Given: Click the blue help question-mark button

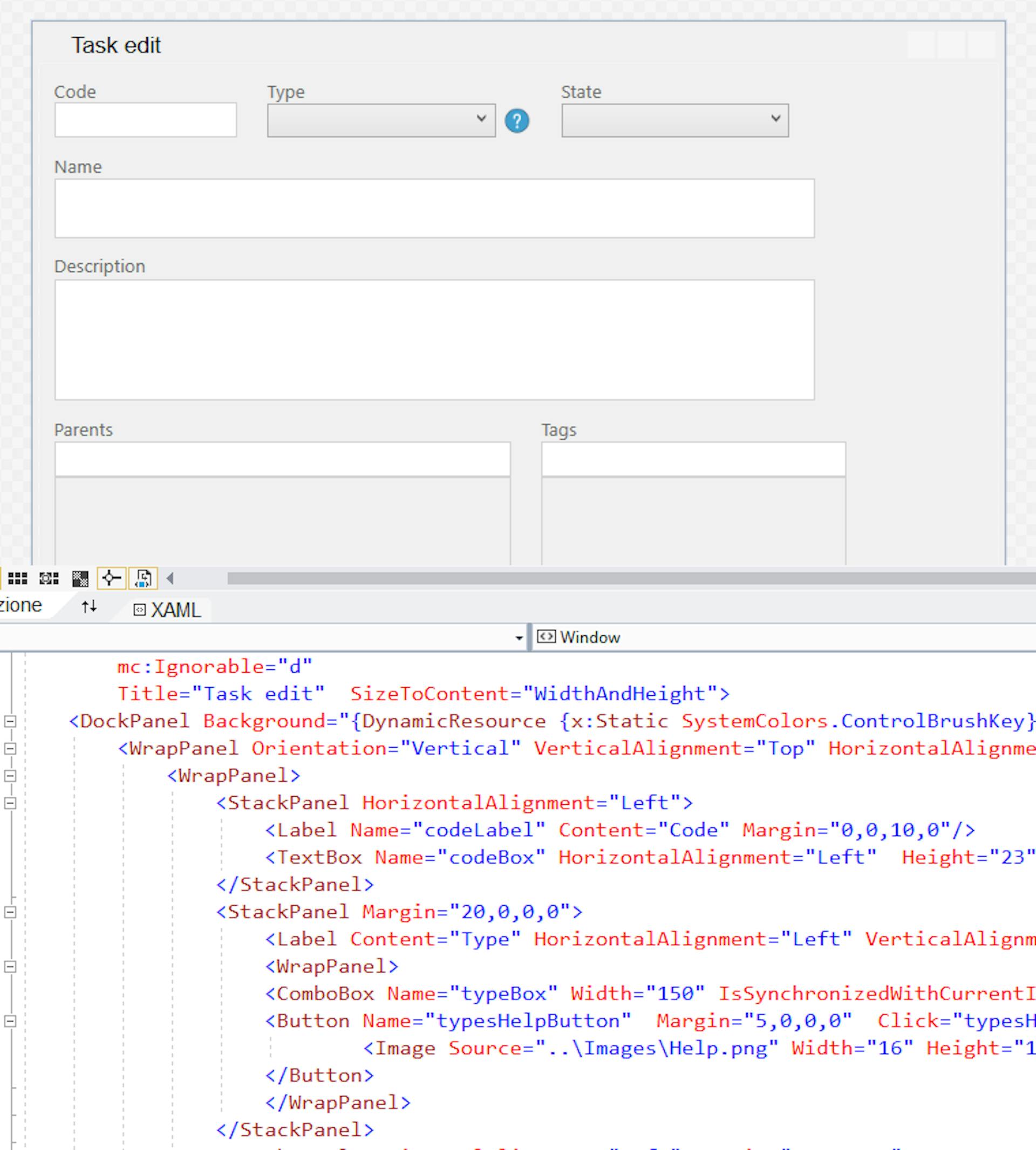Looking at the screenshot, I should [517, 121].
